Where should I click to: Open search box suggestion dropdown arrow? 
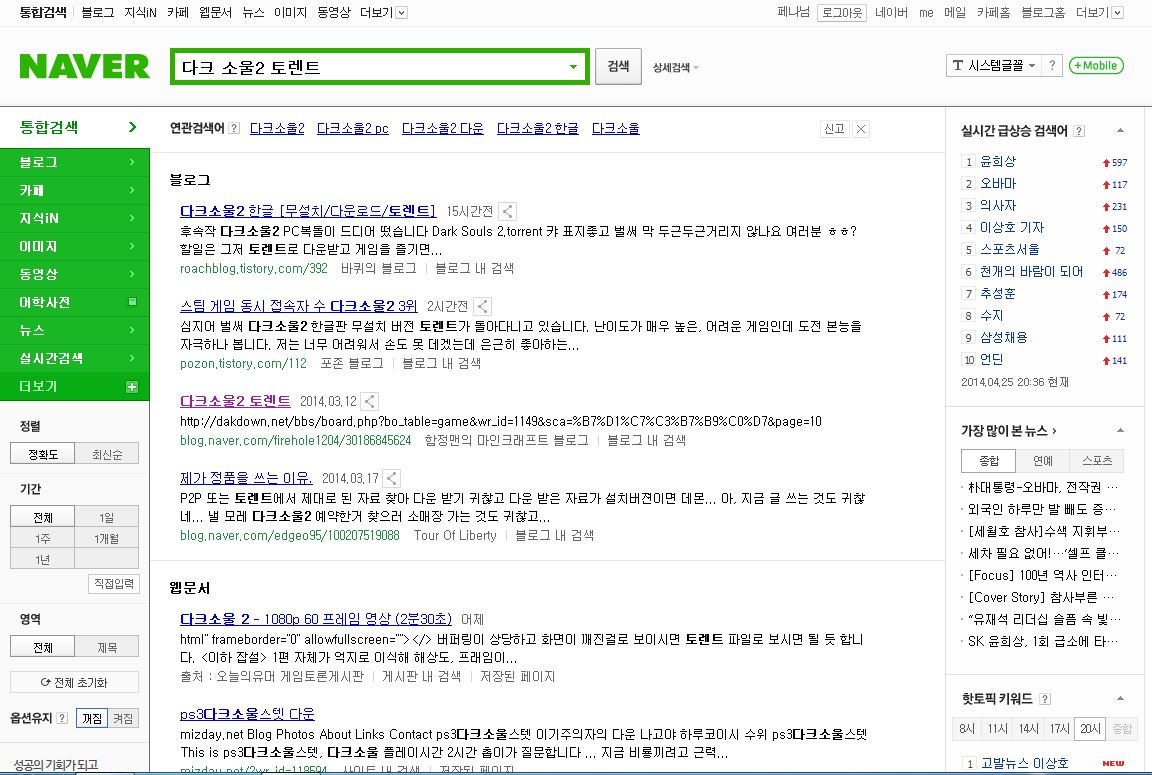tap(573, 67)
